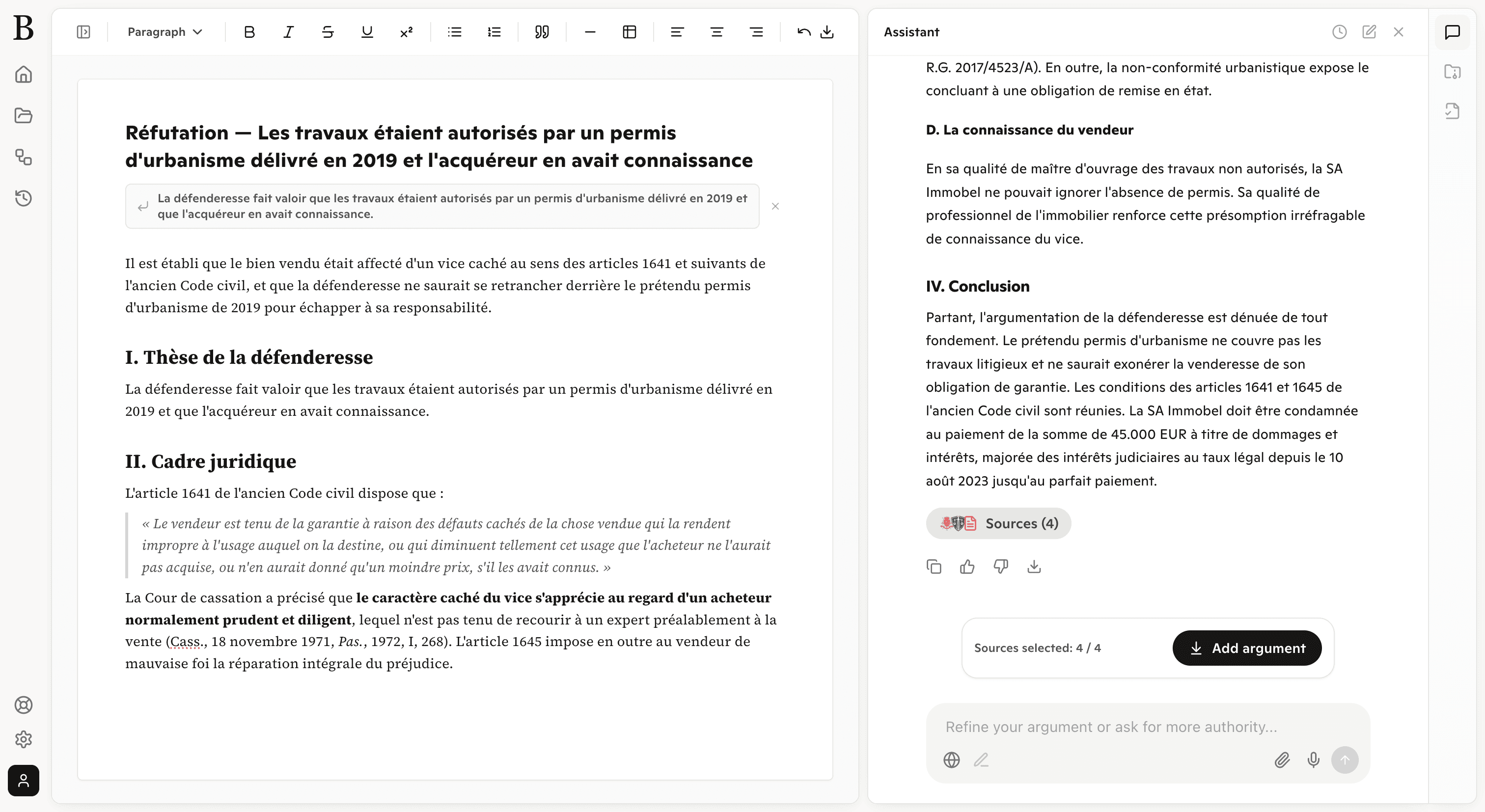Screen dimensions: 1485x812
Task: Apply superscript formatting
Action: point(406,32)
